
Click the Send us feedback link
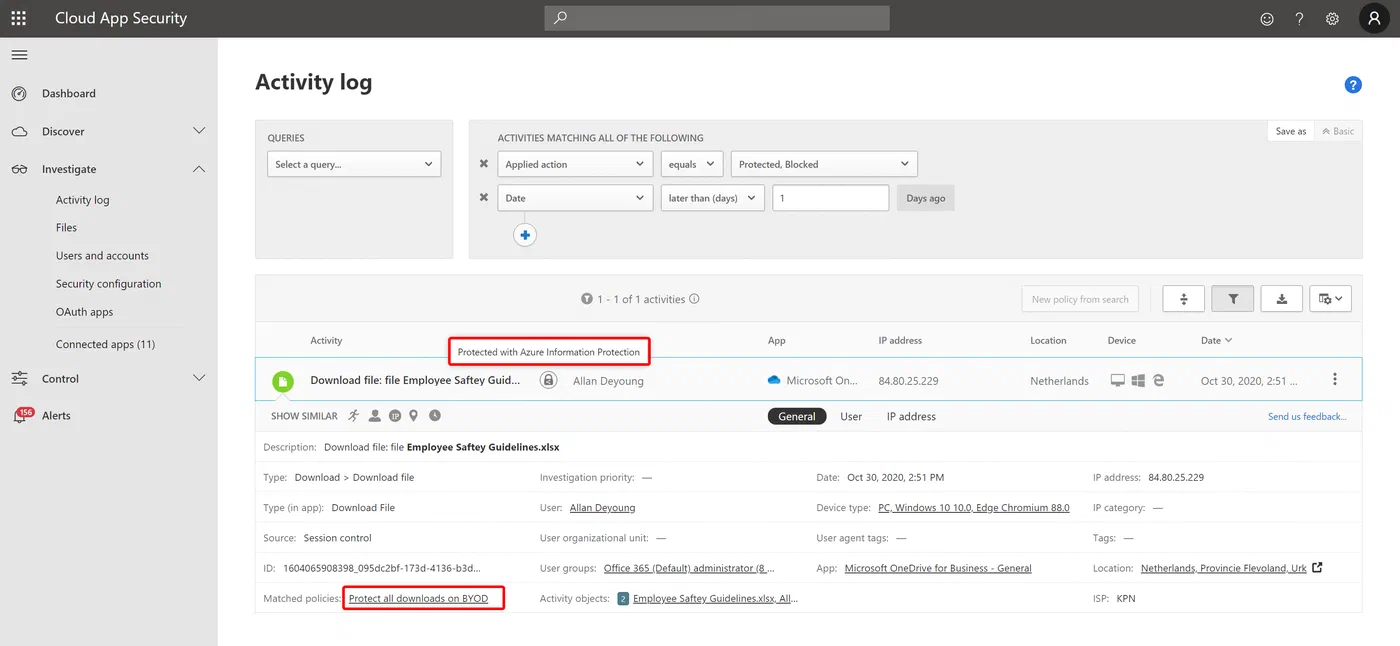click(x=1307, y=416)
